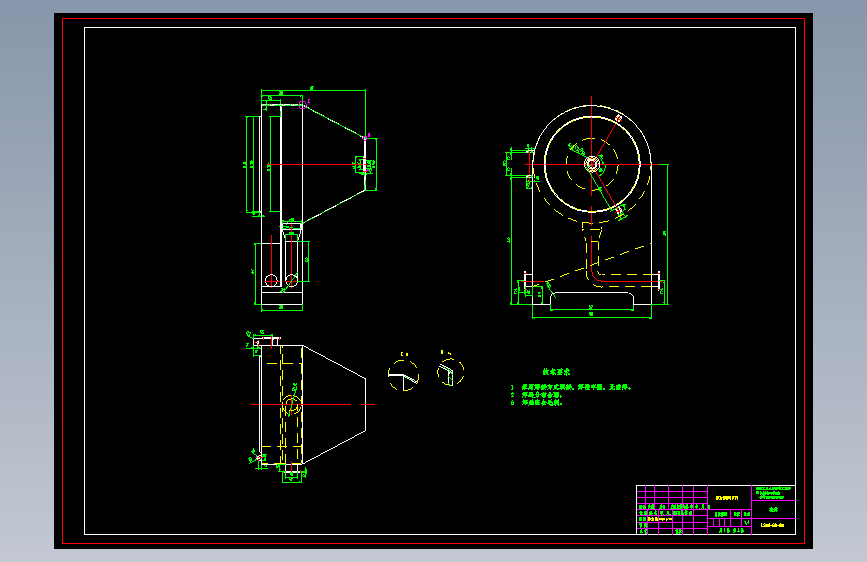Click the bottom width dimension under the wheel view base
The height and width of the screenshot is (562, 867).
click(592, 316)
